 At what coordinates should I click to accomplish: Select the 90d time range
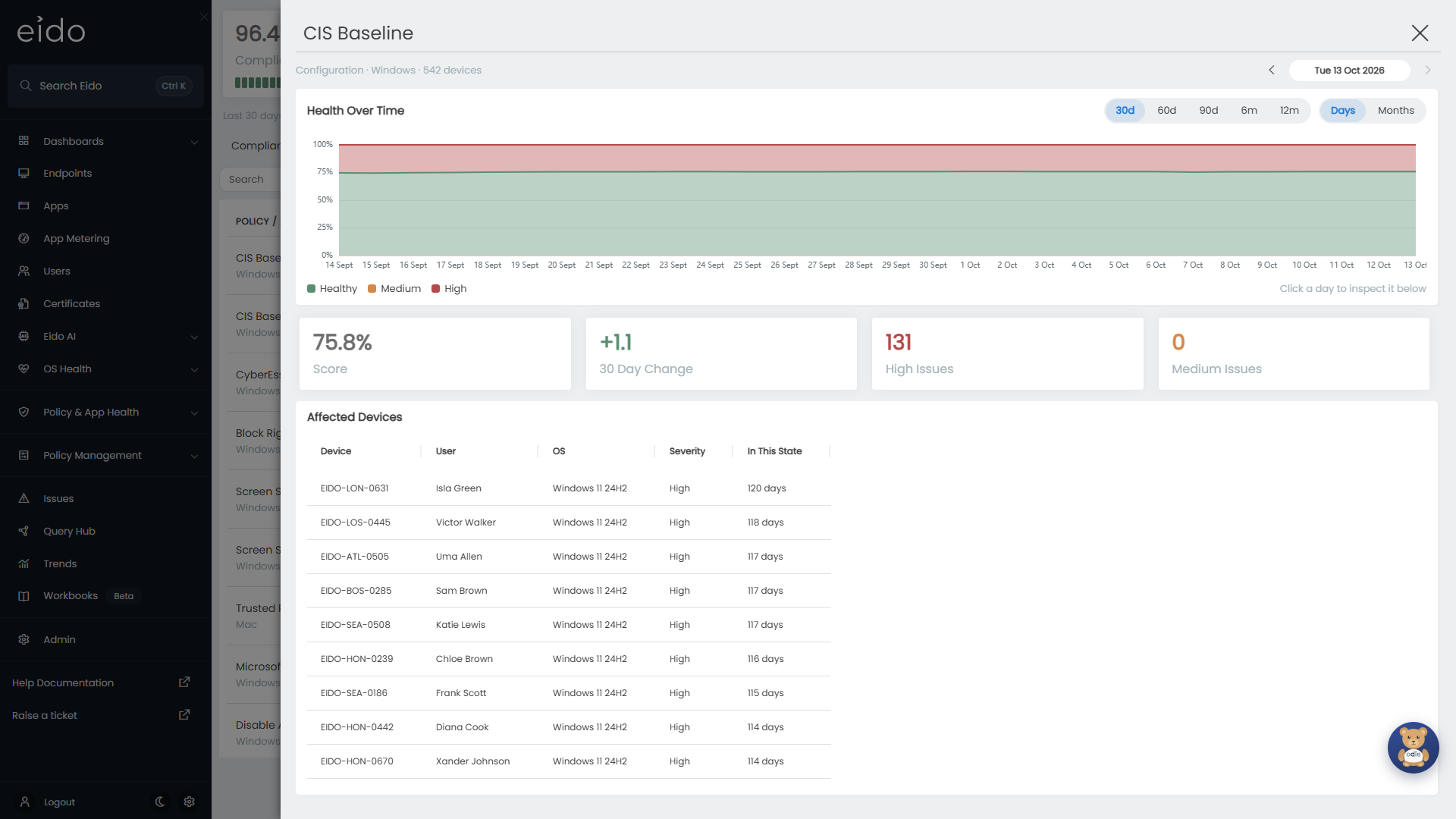(1208, 111)
